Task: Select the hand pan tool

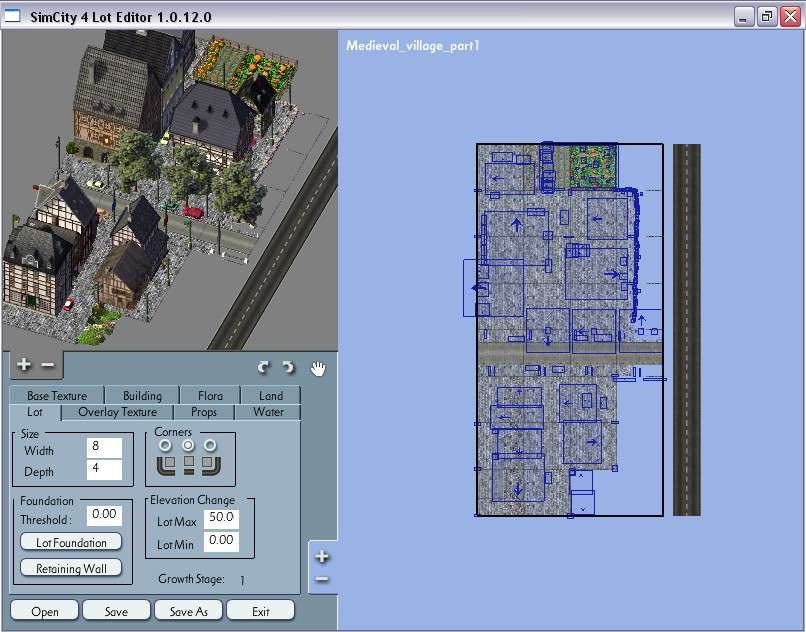Action: (318, 368)
